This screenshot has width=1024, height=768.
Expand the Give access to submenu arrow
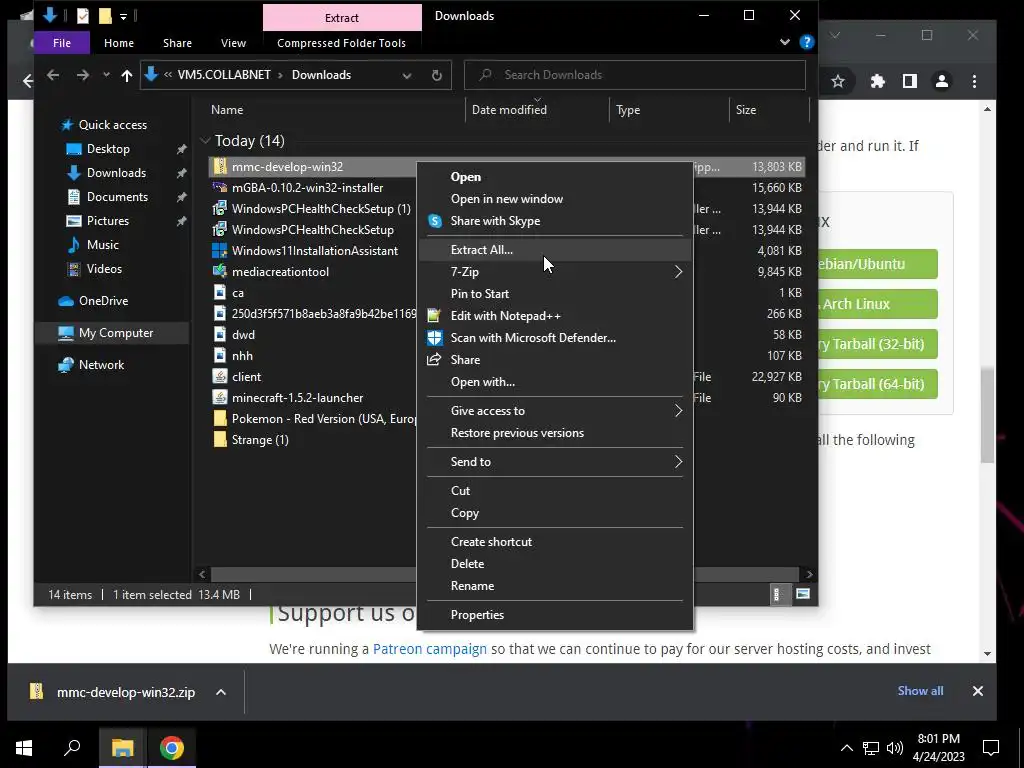pos(678,411)
